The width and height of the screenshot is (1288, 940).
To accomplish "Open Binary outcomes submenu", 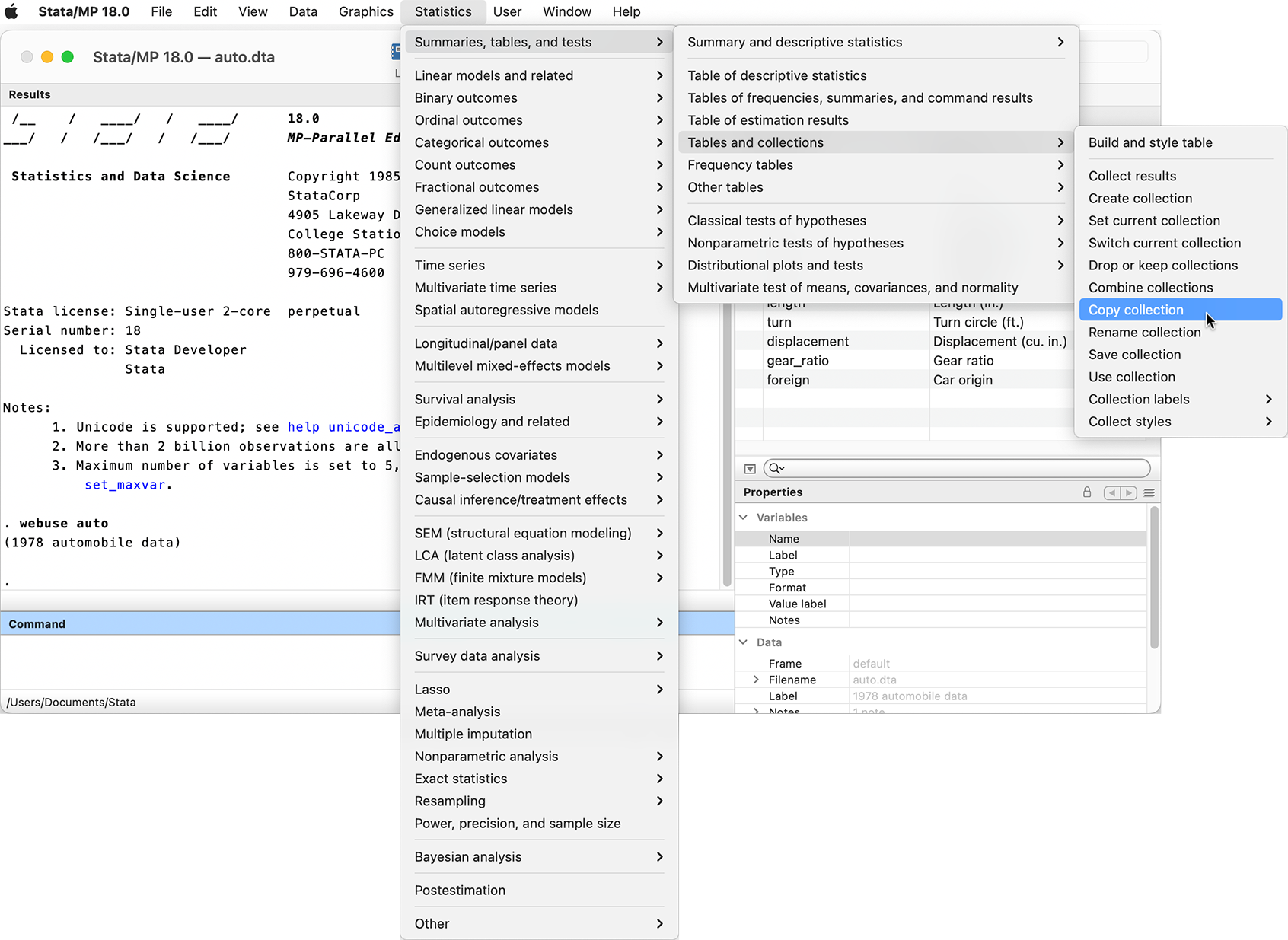I will [x=539, y=98].
